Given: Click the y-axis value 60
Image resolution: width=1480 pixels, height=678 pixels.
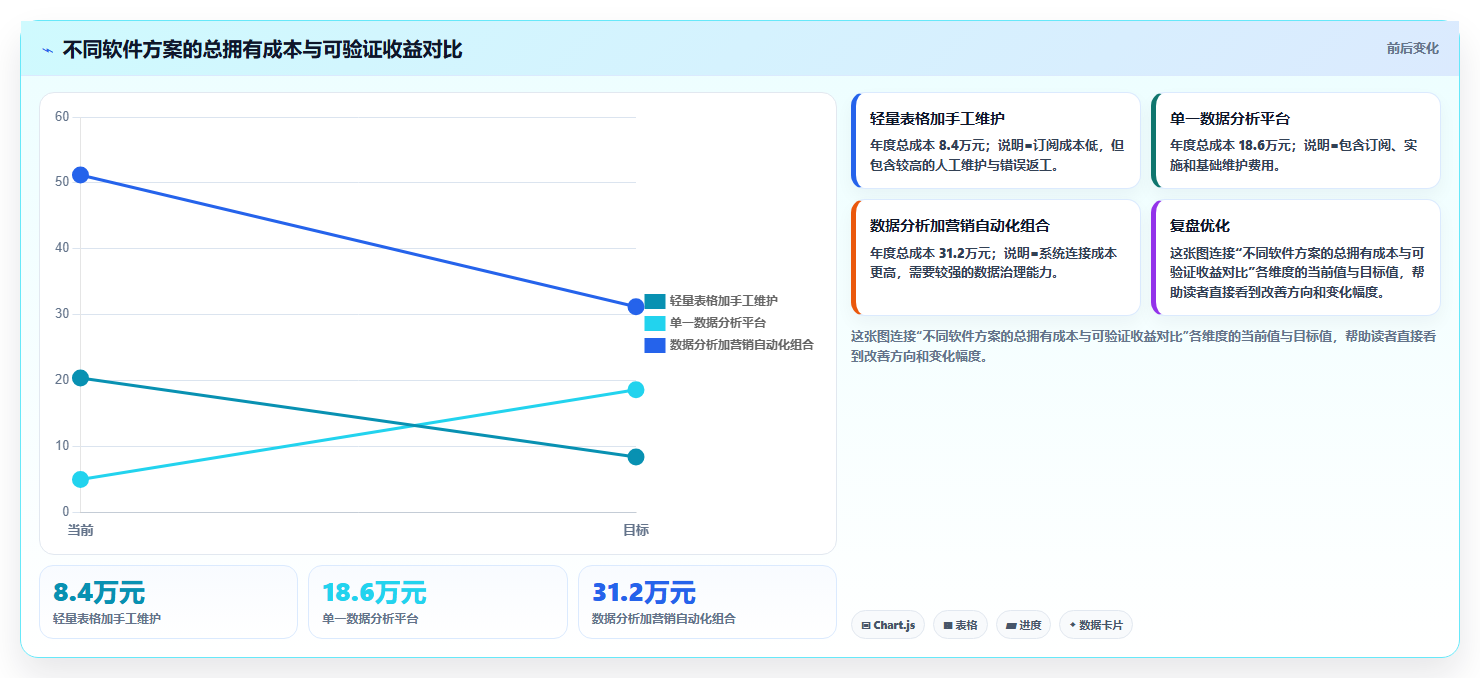Looking at the screenshot, I should pyautogui.click(x=62, y=117).
